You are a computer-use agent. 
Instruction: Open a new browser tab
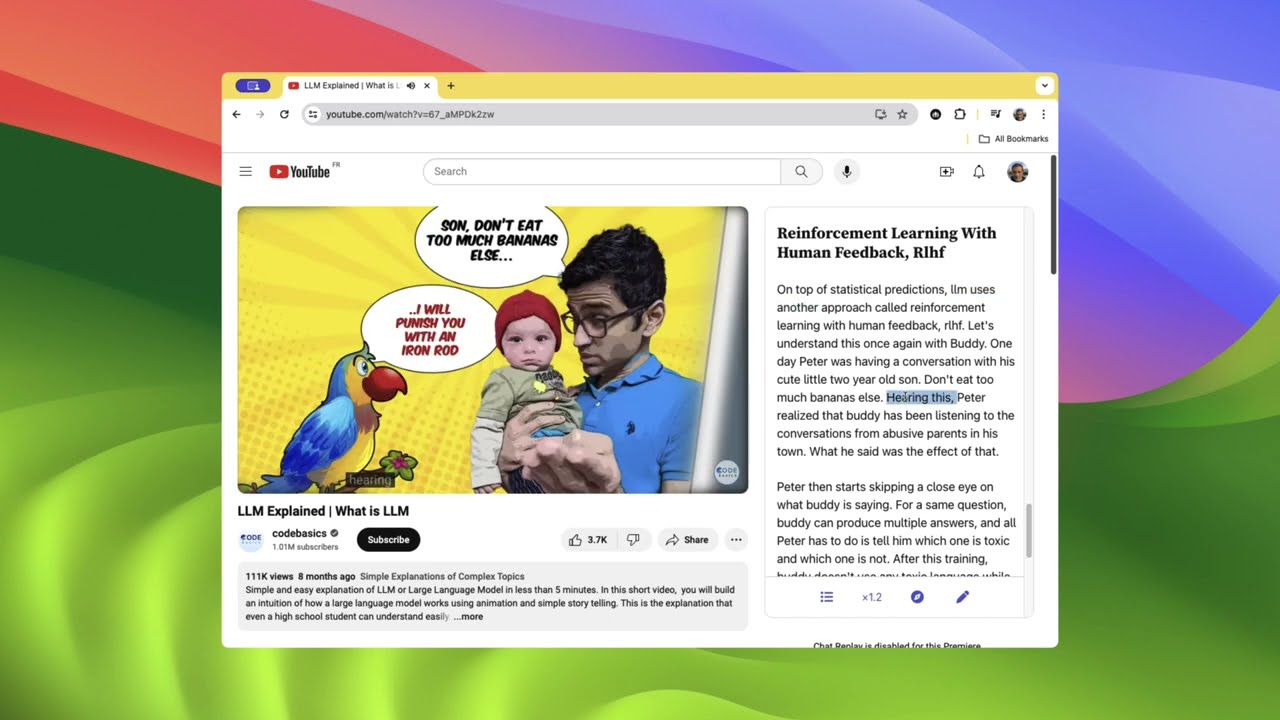(x=451, y=86)
